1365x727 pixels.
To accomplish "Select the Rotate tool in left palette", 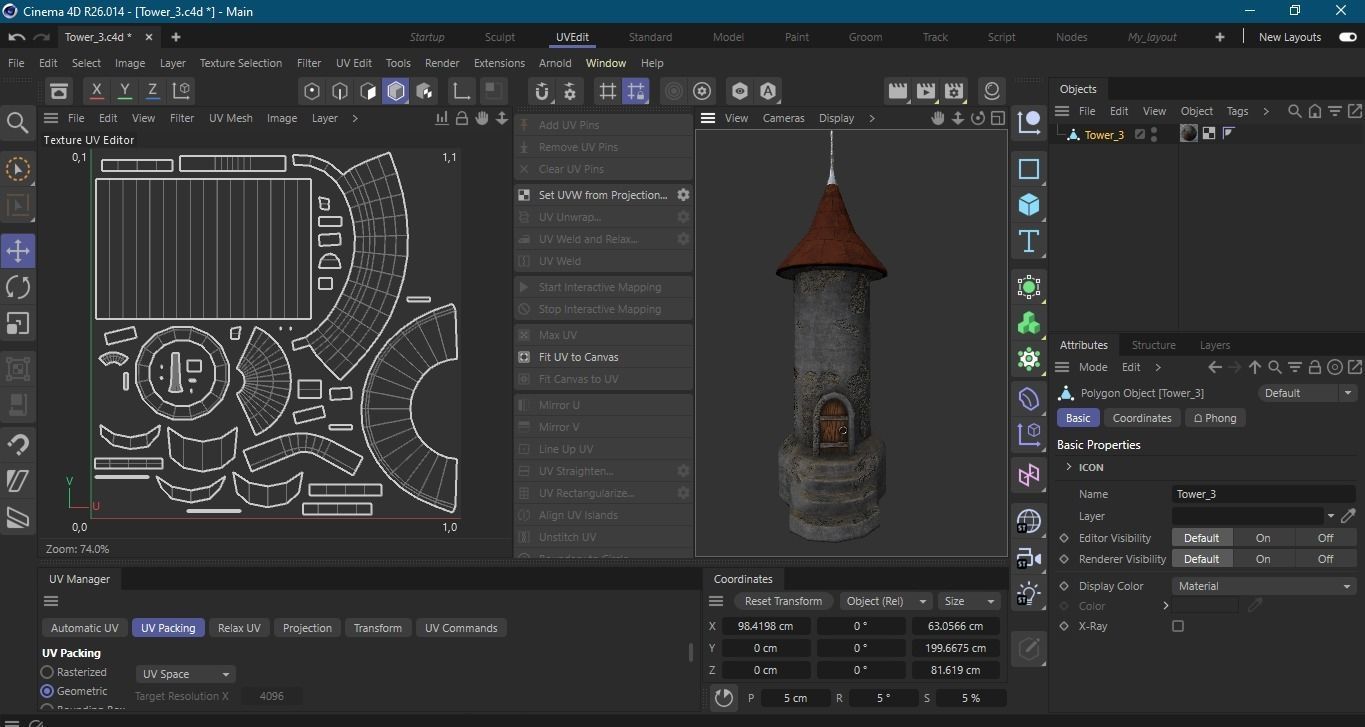I will pyautogui.click(x=18, y=287).
